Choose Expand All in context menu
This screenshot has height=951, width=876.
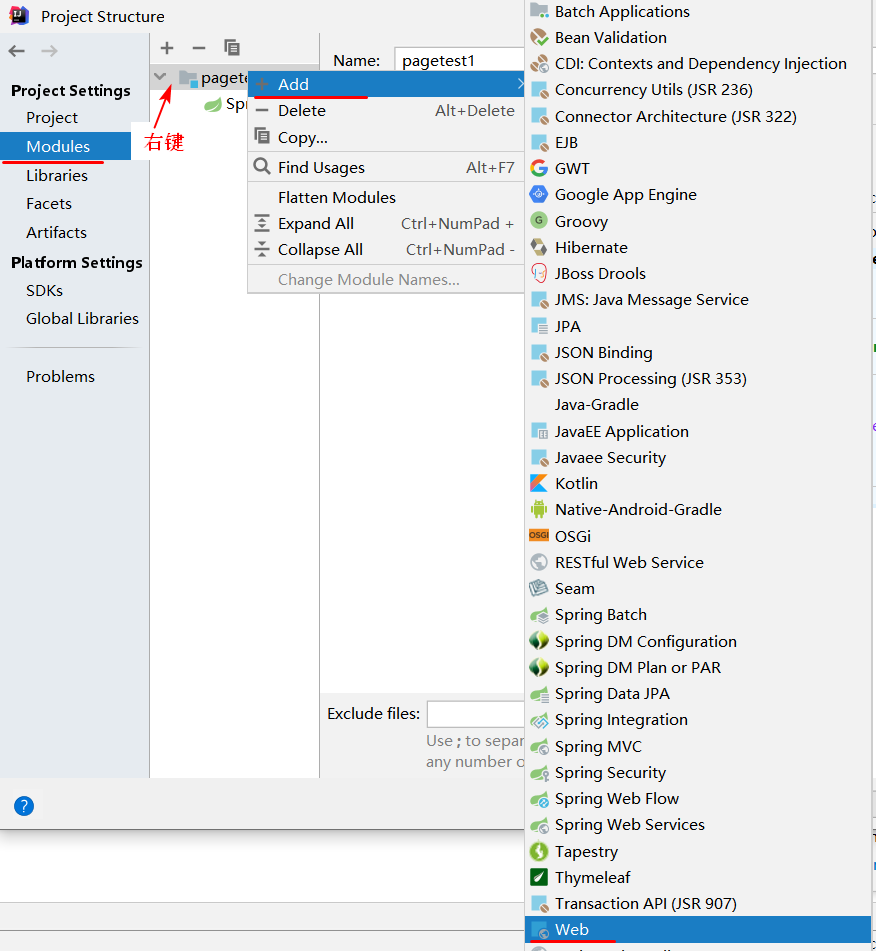(386, 223)
